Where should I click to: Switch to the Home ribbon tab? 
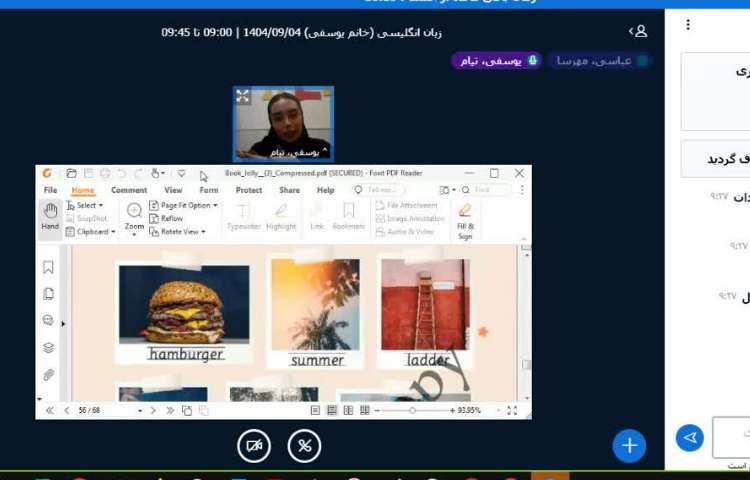83,190
